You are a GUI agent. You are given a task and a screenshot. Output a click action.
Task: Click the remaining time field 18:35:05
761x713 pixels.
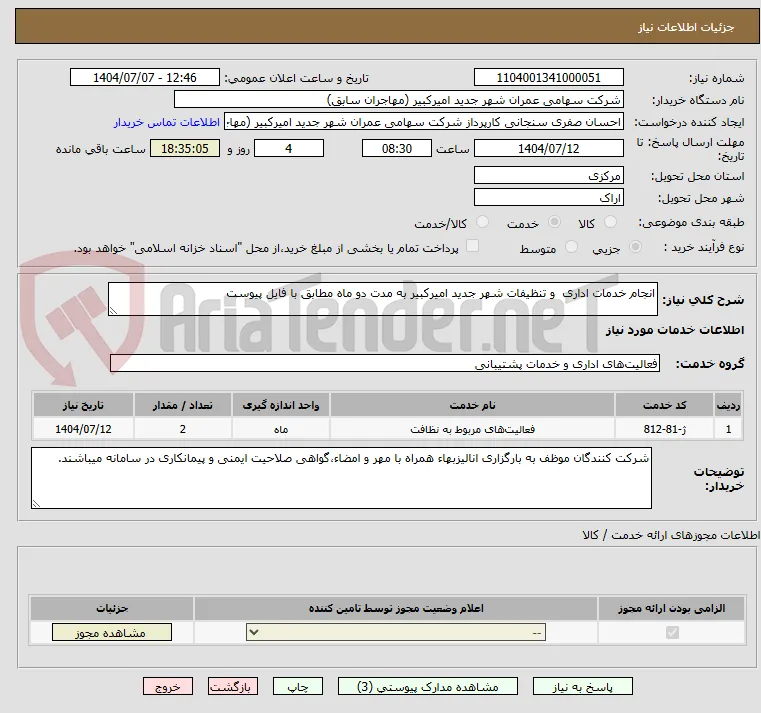[x=184, y=149]
